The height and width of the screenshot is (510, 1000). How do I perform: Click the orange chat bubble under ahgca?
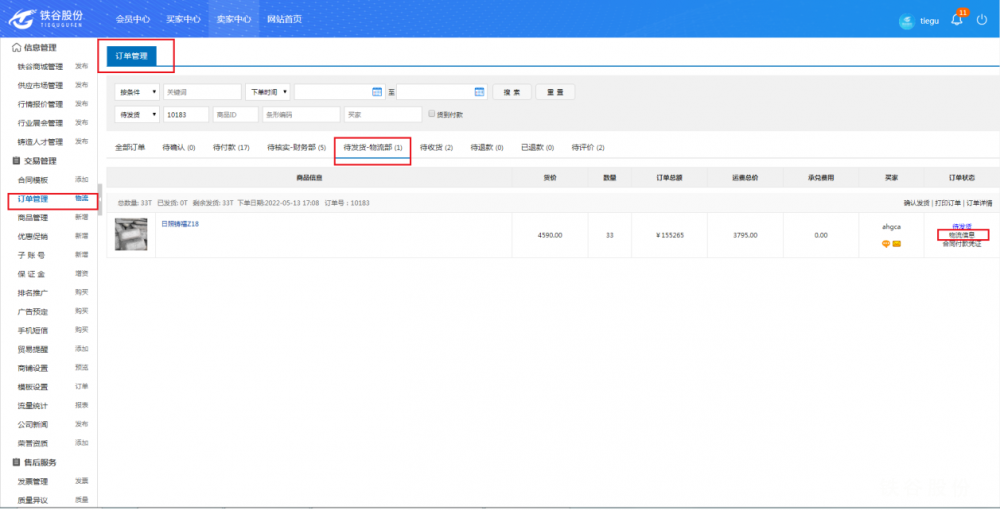(x=886, y=244)
